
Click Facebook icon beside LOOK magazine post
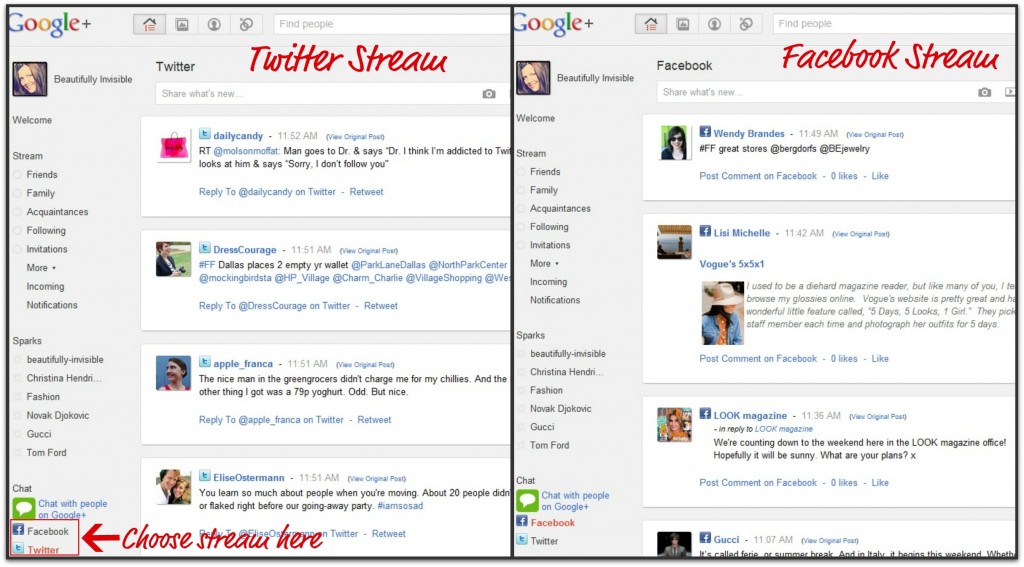[705, 414]
